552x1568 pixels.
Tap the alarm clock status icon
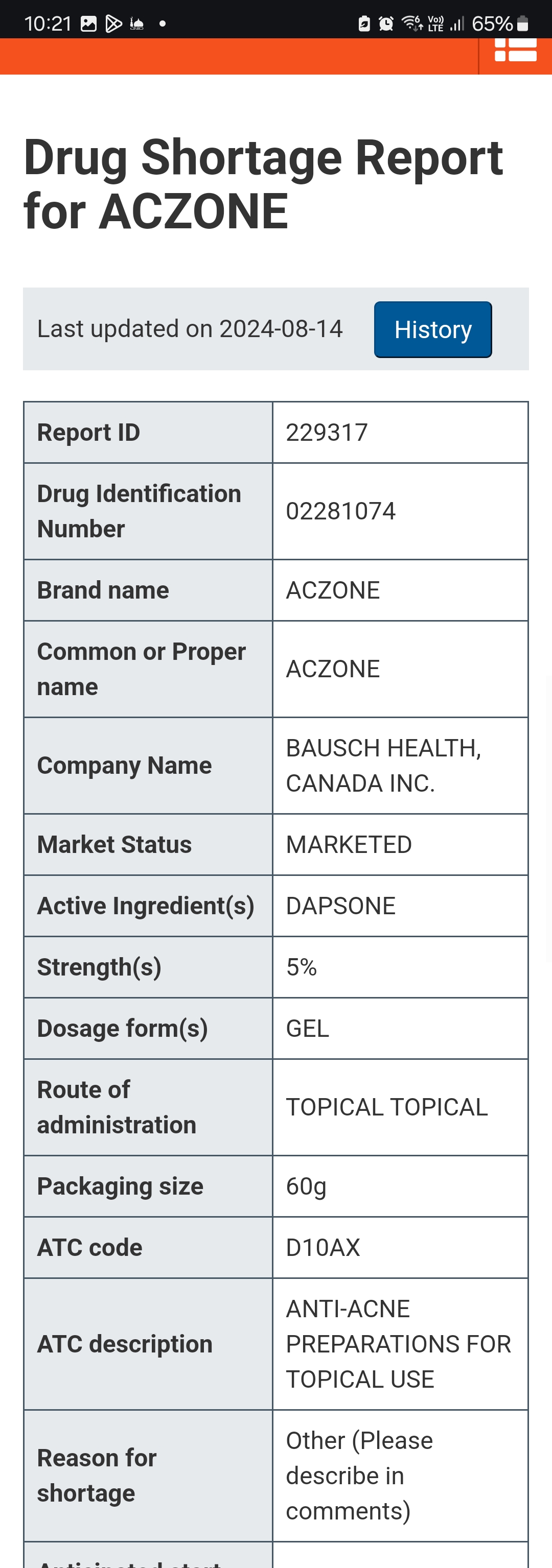click(x=386, y=23)
